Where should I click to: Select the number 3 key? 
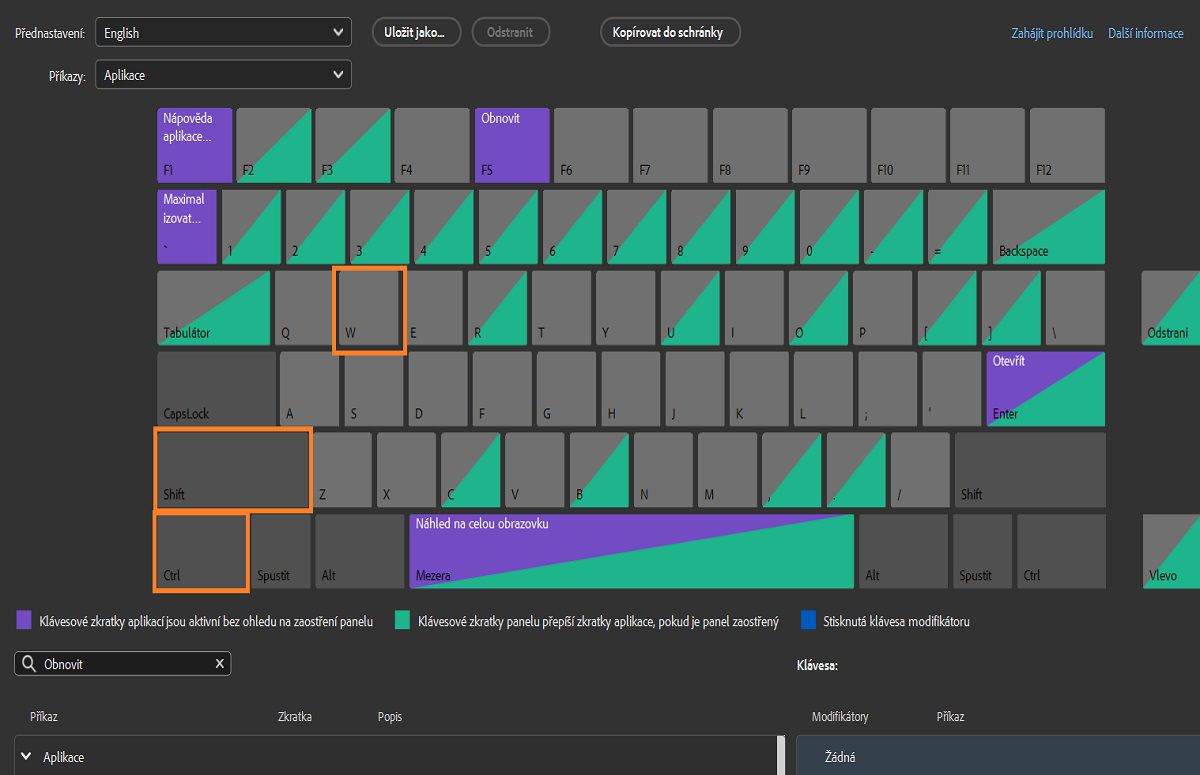tap(379, 227)
